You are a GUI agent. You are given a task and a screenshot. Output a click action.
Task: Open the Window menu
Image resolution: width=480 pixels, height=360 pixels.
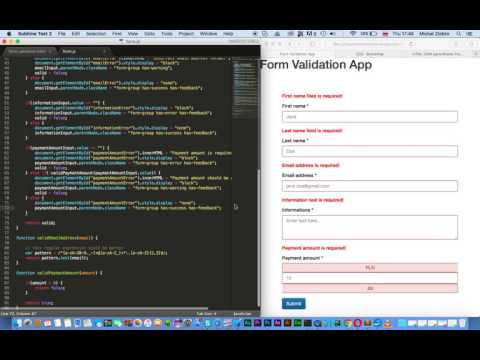click(x=208, y=34)
